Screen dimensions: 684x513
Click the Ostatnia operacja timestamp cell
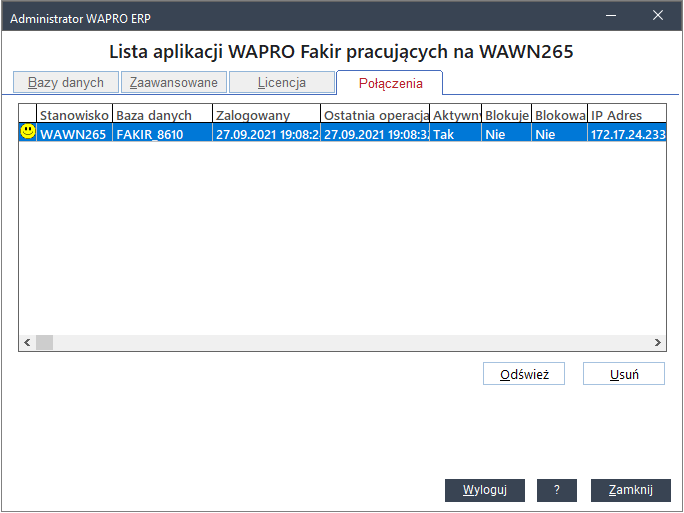[375, 133]
